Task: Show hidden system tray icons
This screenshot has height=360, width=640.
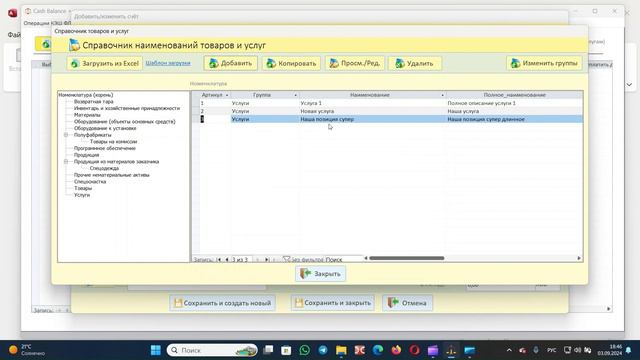Action: 509,350
